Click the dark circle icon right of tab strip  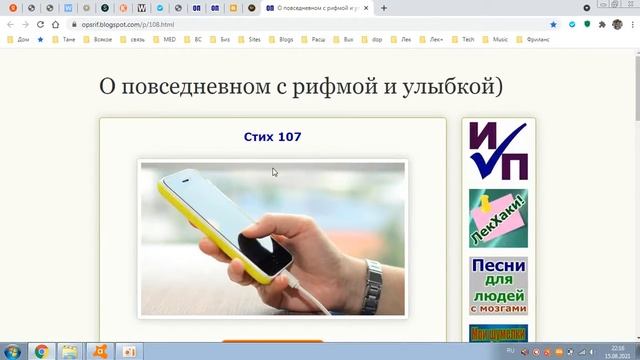(587, 8)
